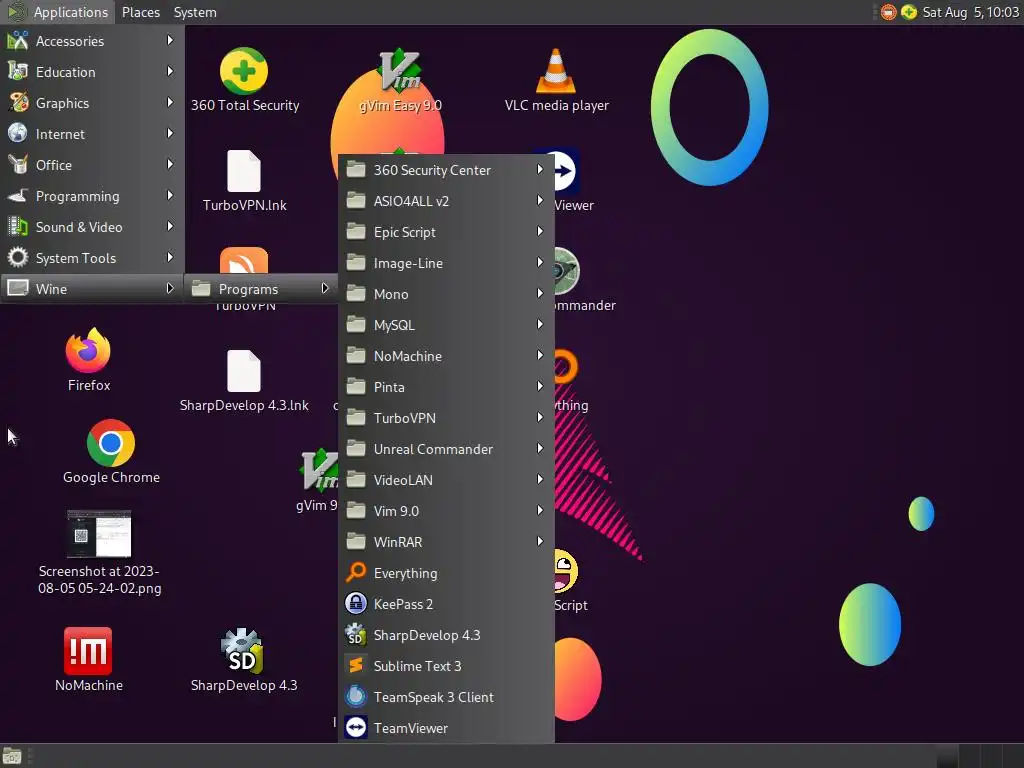
Task: Launch KeePass 2 from the programs list
Action: coord(446,604)
